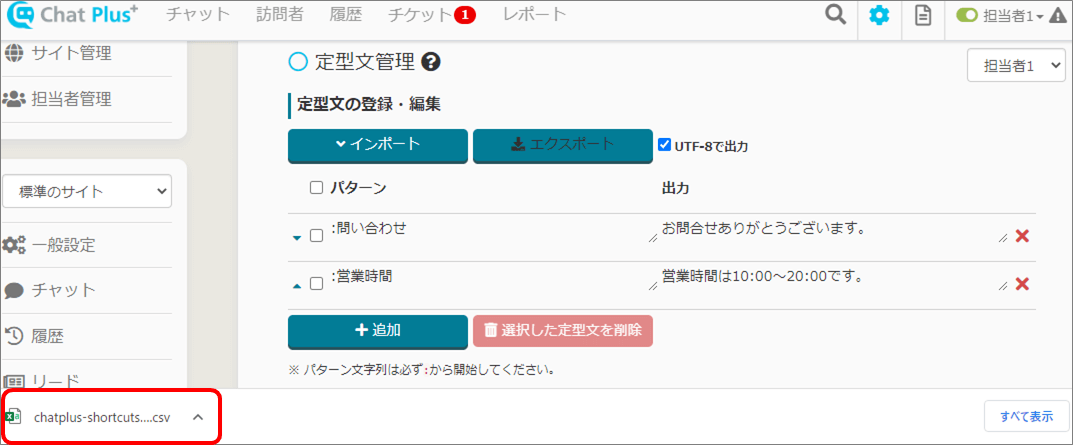This screenshot has width=1073, height=445.
Task: Expand the インポート button
Action: click(x=378, y=145)
